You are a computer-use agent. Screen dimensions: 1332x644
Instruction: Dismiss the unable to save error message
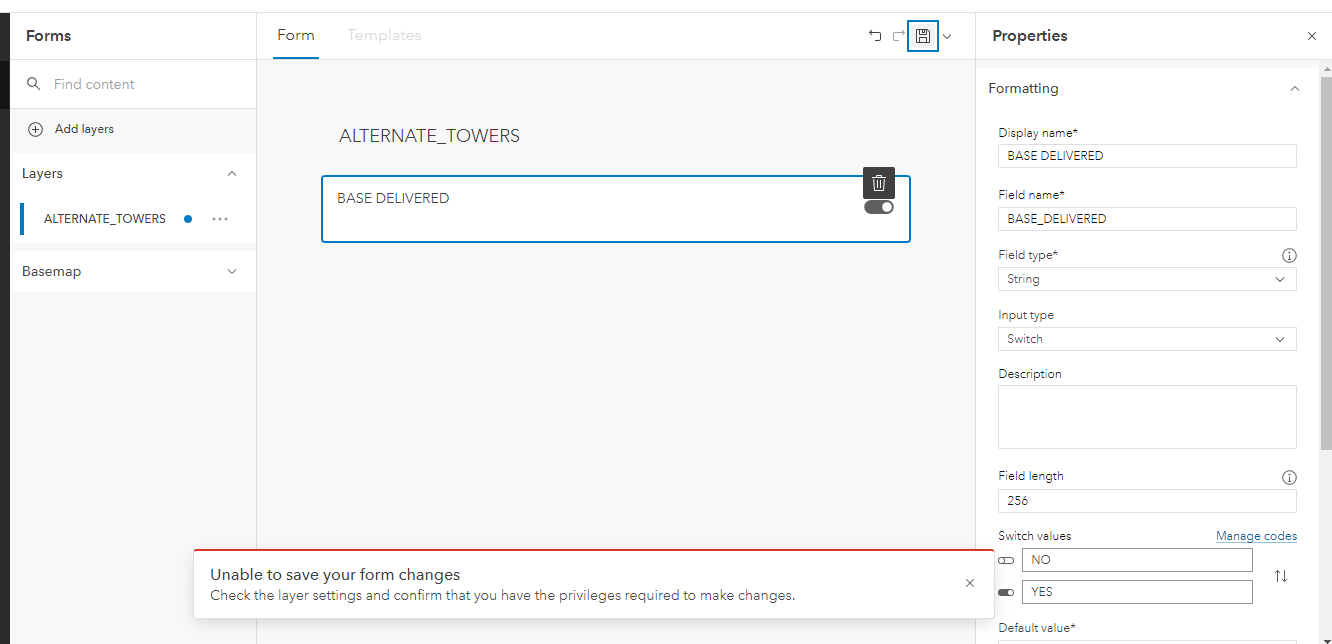pyautogui.click(x=969, y=583)
